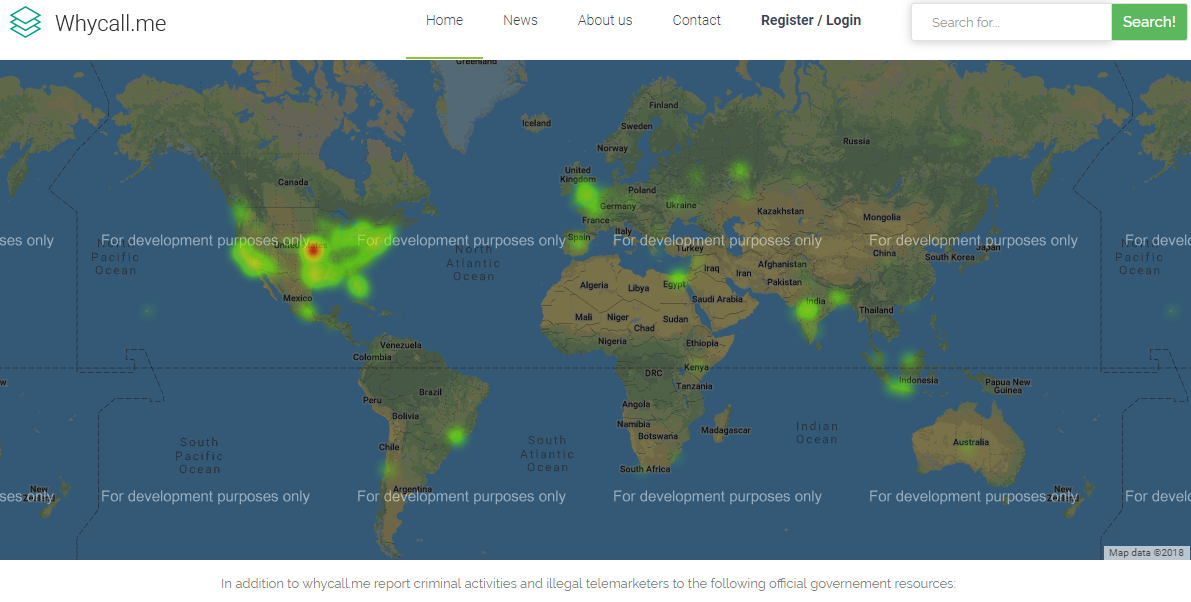Click the Norway label
The width and height of the screenshot is (1191, 602).
click(612, 149)
